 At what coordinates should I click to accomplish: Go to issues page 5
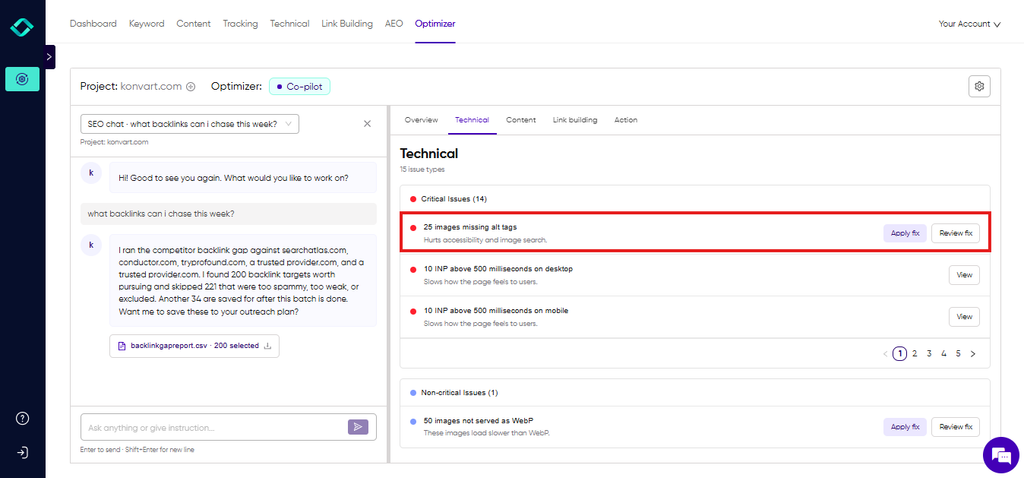(958, 354)
